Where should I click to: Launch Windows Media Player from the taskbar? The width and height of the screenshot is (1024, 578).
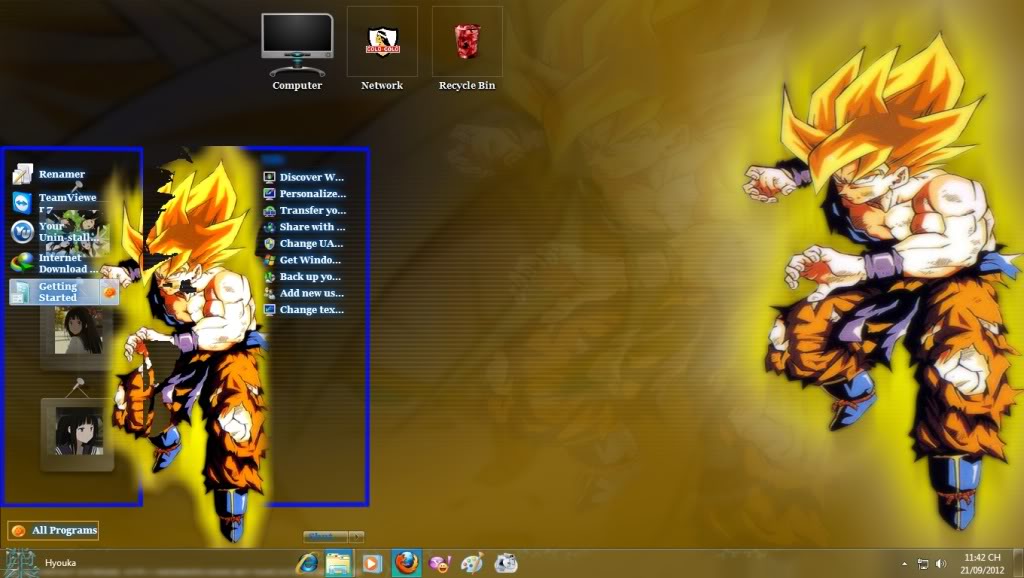pos(371,563)
